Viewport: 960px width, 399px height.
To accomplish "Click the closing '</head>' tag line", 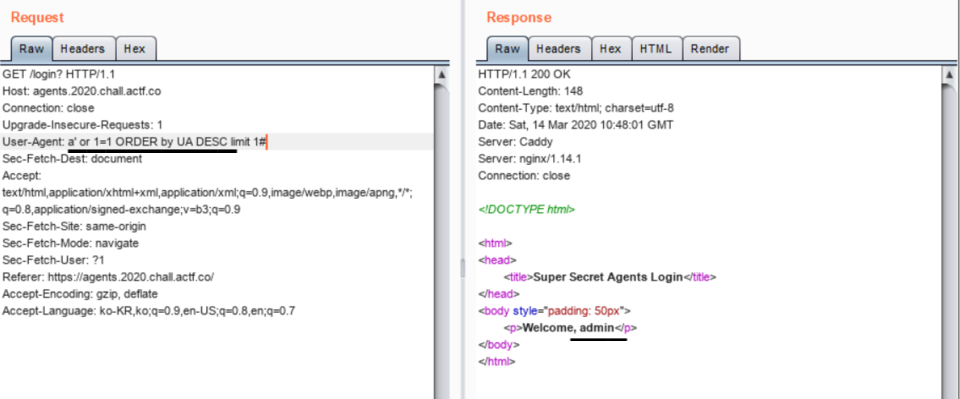I will tap(499, 294).
